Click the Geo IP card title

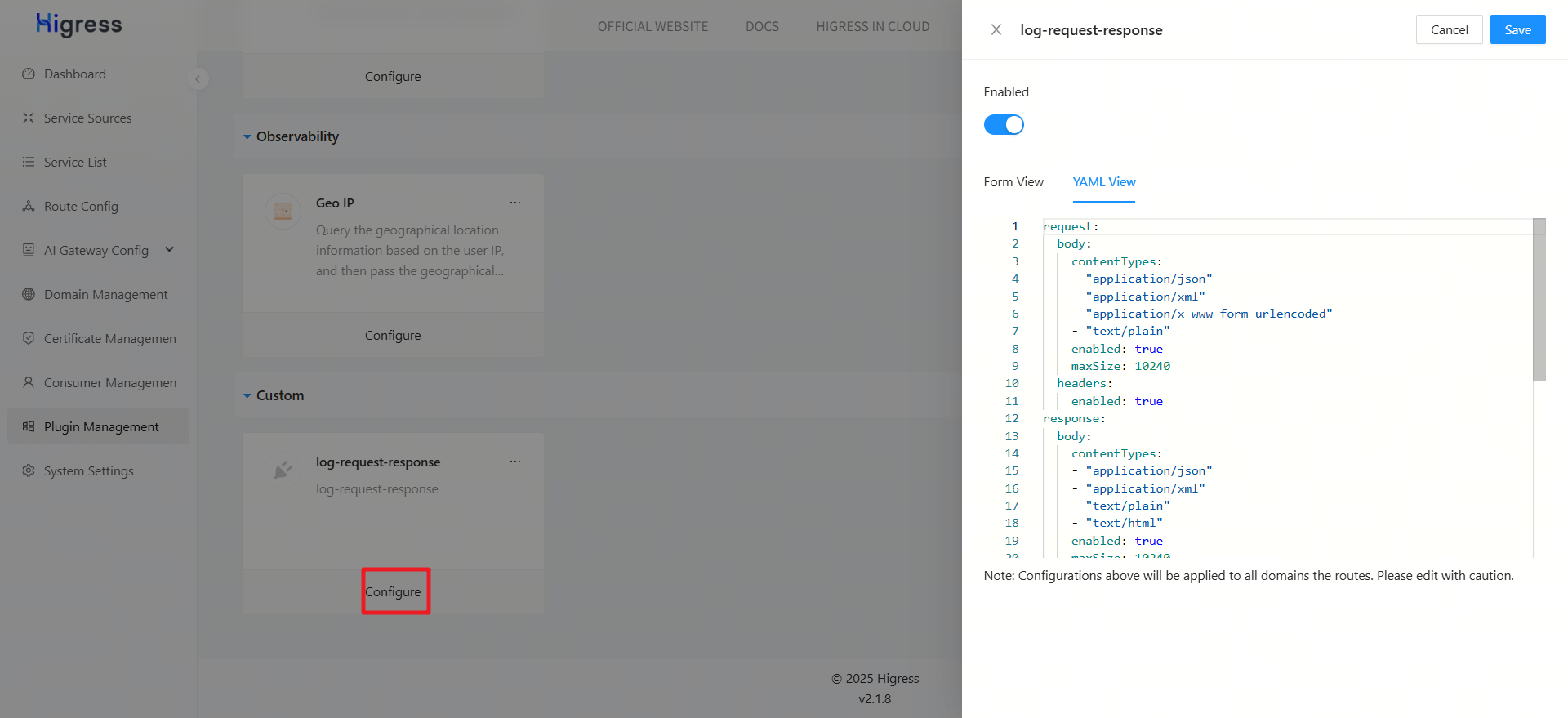335,203
